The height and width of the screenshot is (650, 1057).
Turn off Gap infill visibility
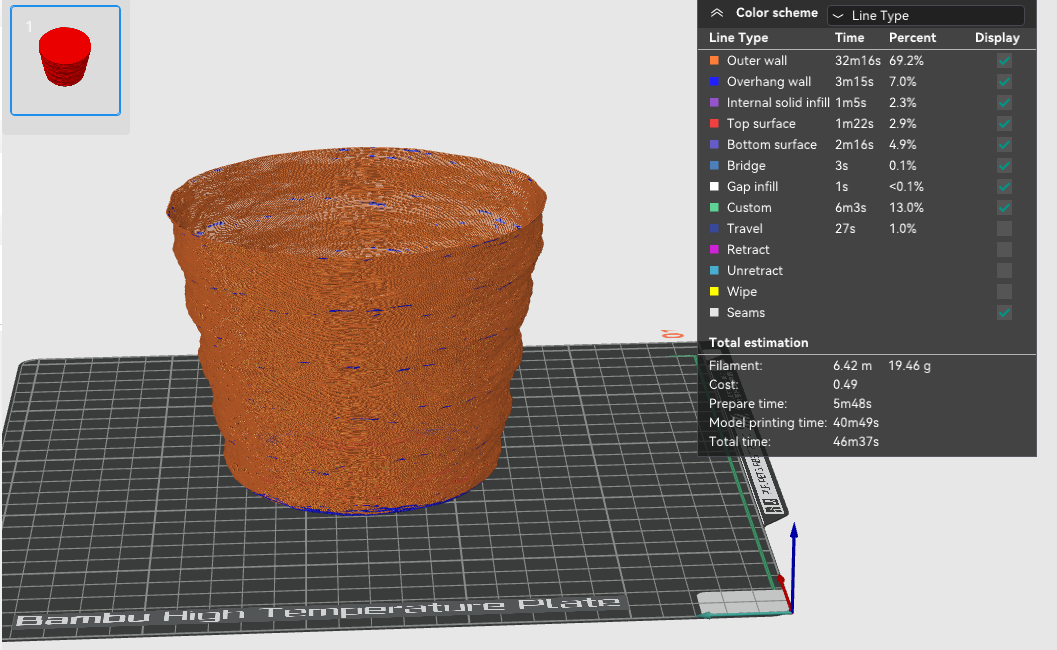click(x=1004, y=186)
